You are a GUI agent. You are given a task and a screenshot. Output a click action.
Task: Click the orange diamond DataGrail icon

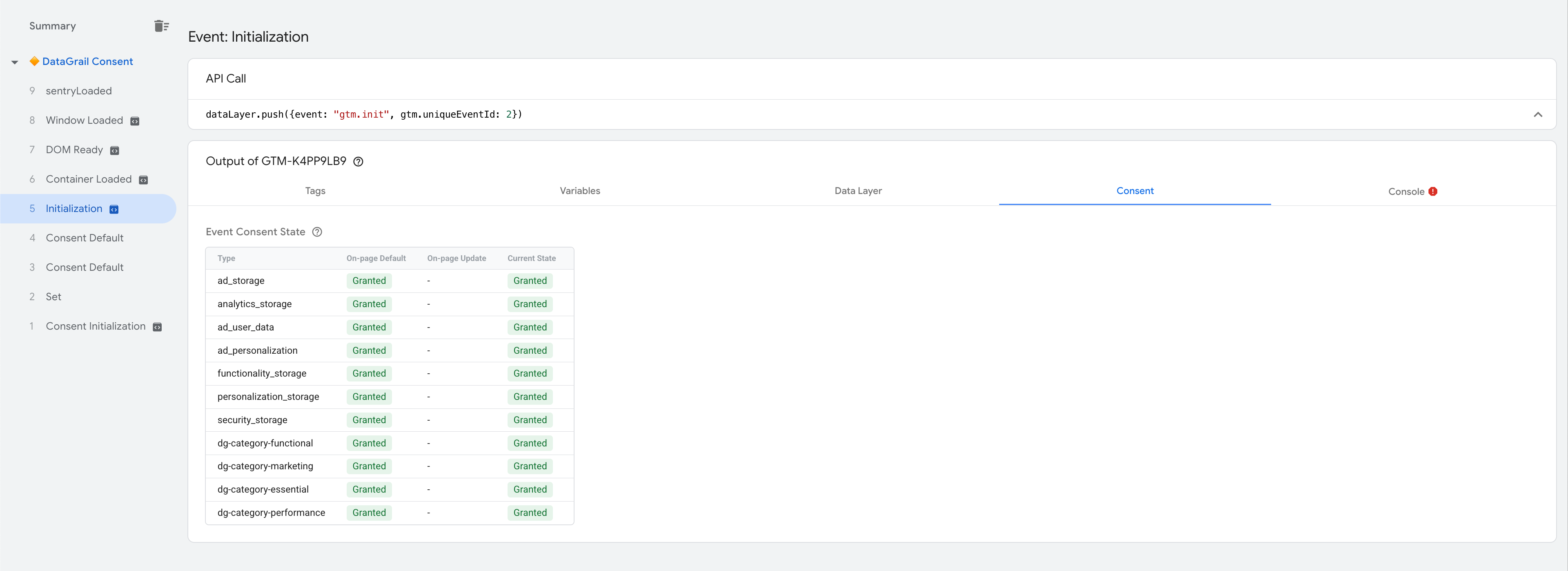pyautogui.click(x=35, y=61)
